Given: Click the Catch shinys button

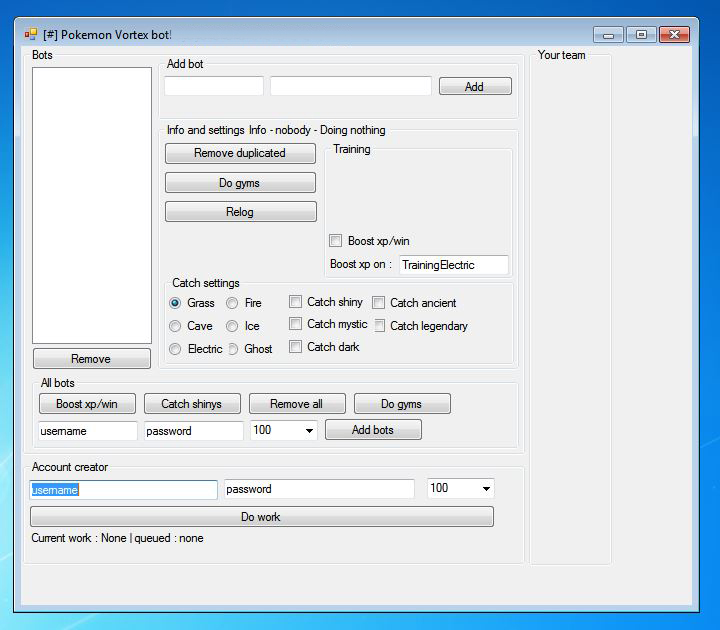Looking at the screenshot, I should (192, 404).
